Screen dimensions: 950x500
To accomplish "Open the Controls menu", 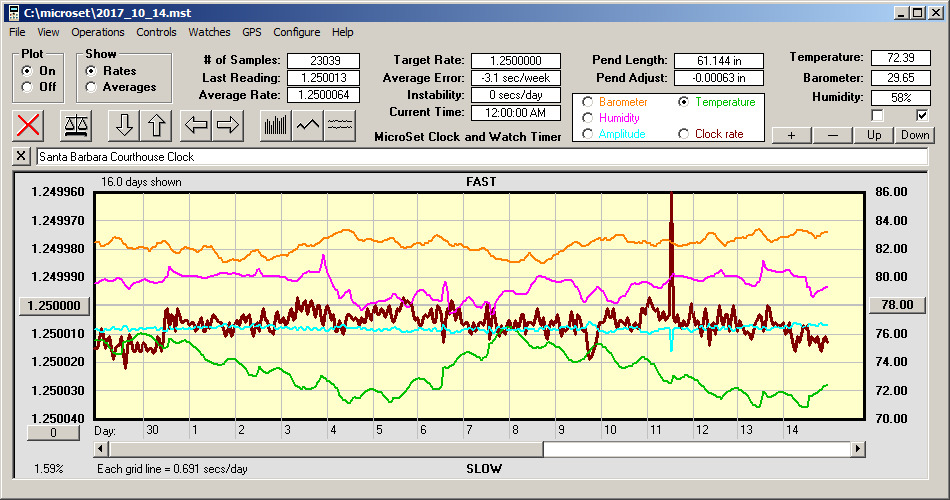I will 156,32.
